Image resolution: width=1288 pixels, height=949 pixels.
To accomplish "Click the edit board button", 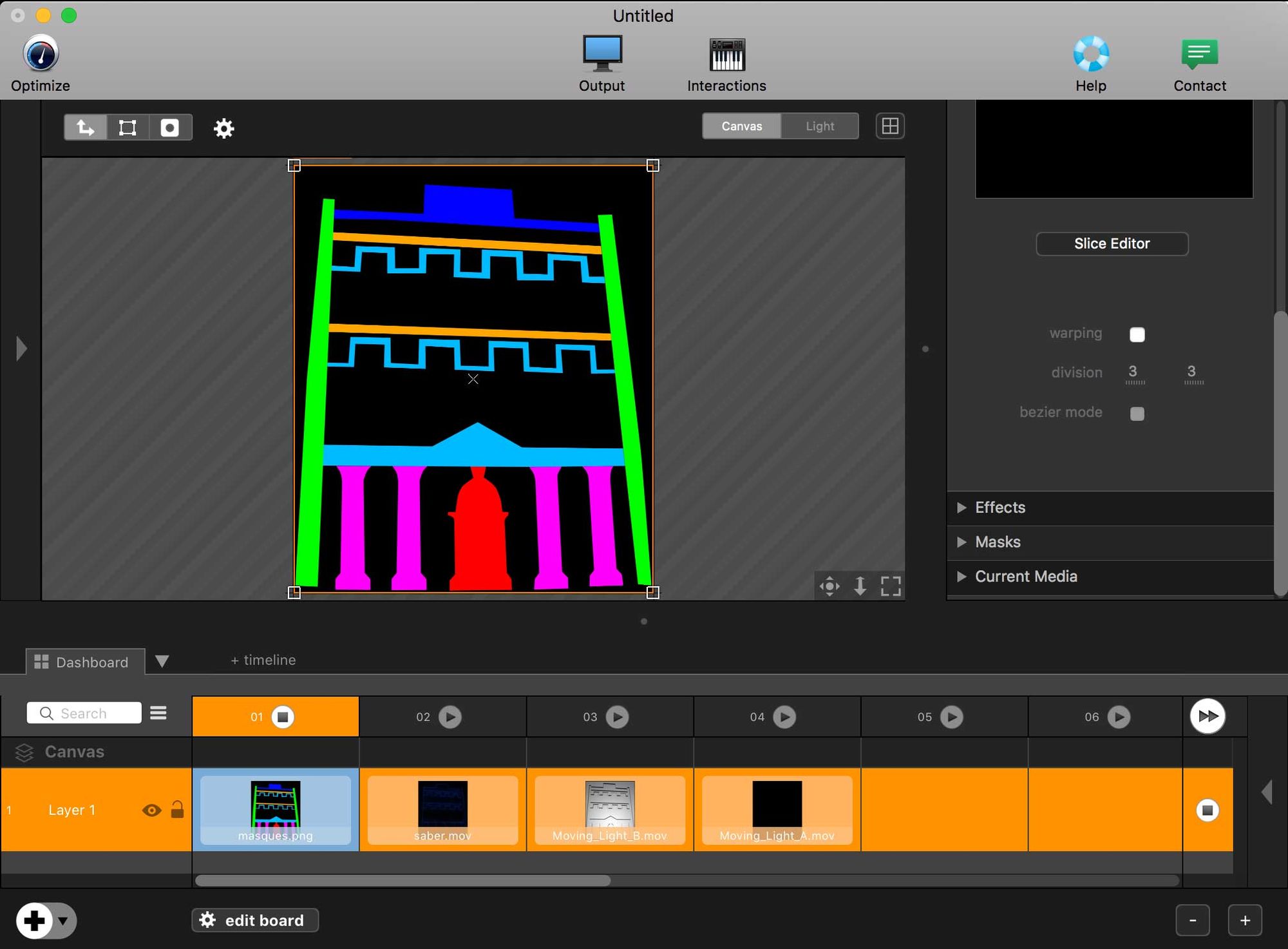I will pos(255,920).
